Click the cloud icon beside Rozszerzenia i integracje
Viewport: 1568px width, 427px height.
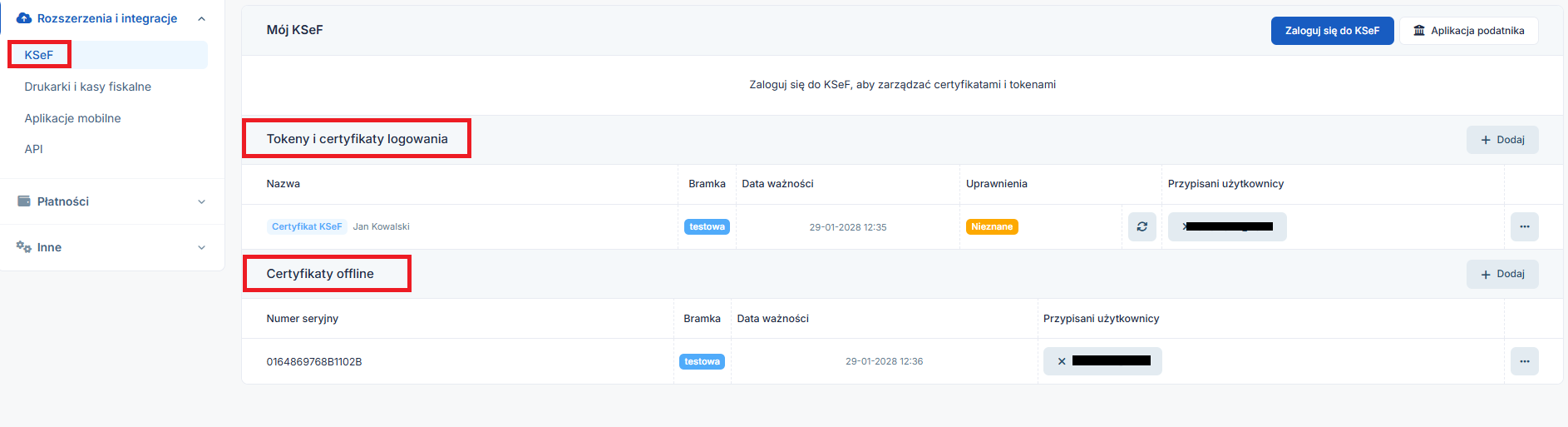pos(24,18)
